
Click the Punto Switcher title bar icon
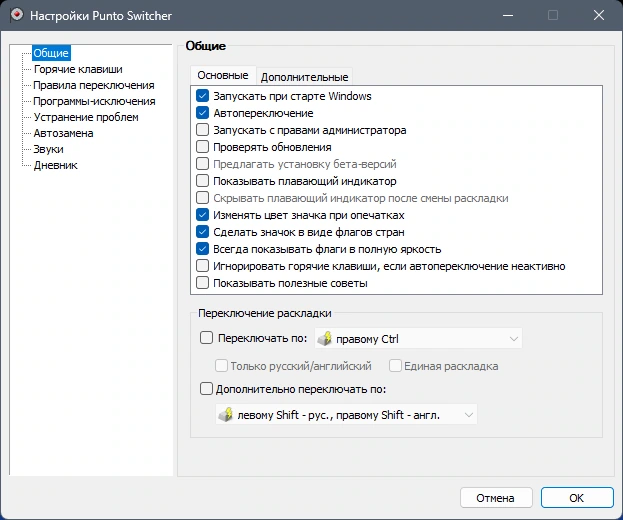[16, 15]
